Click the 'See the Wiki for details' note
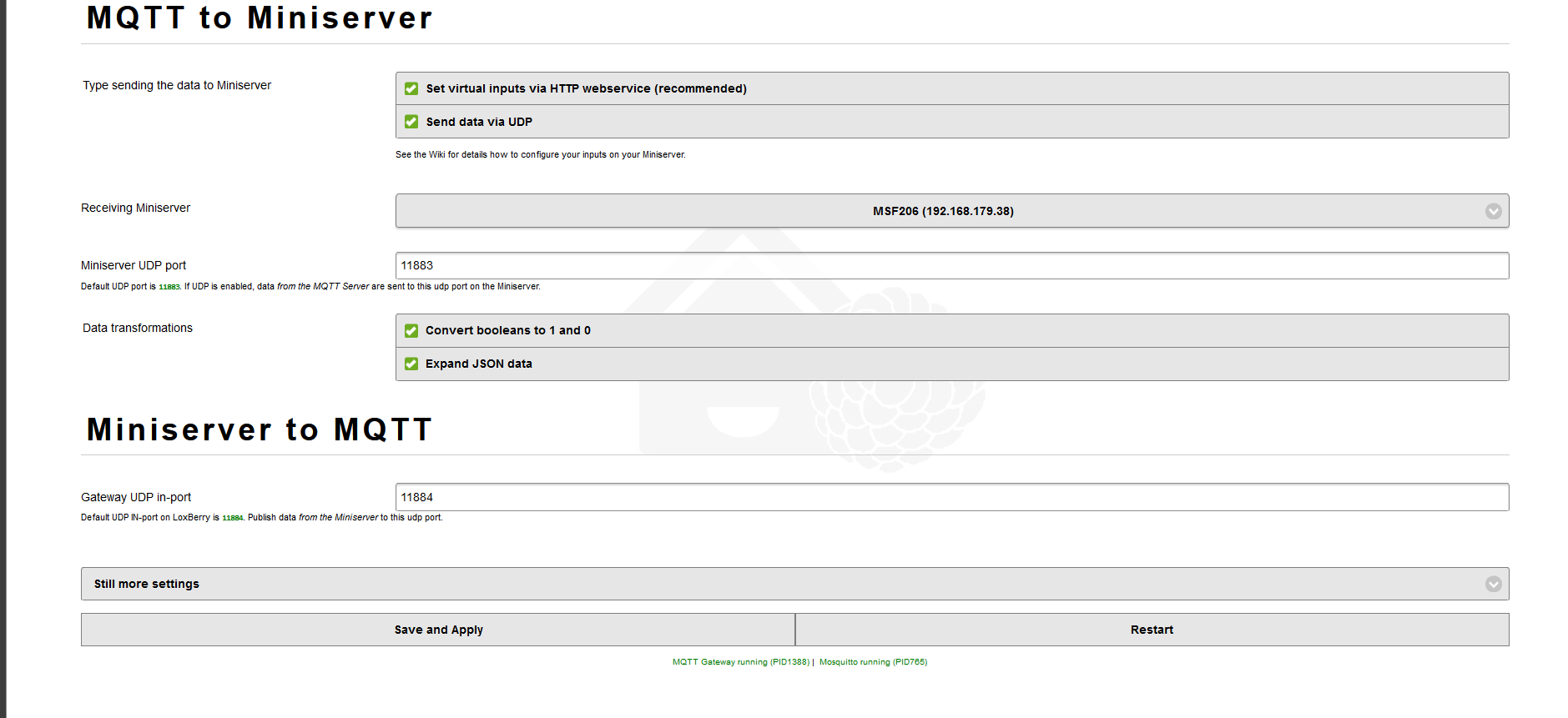The height and width of the screenshot is (718, 1568). [x=540, y=154]
